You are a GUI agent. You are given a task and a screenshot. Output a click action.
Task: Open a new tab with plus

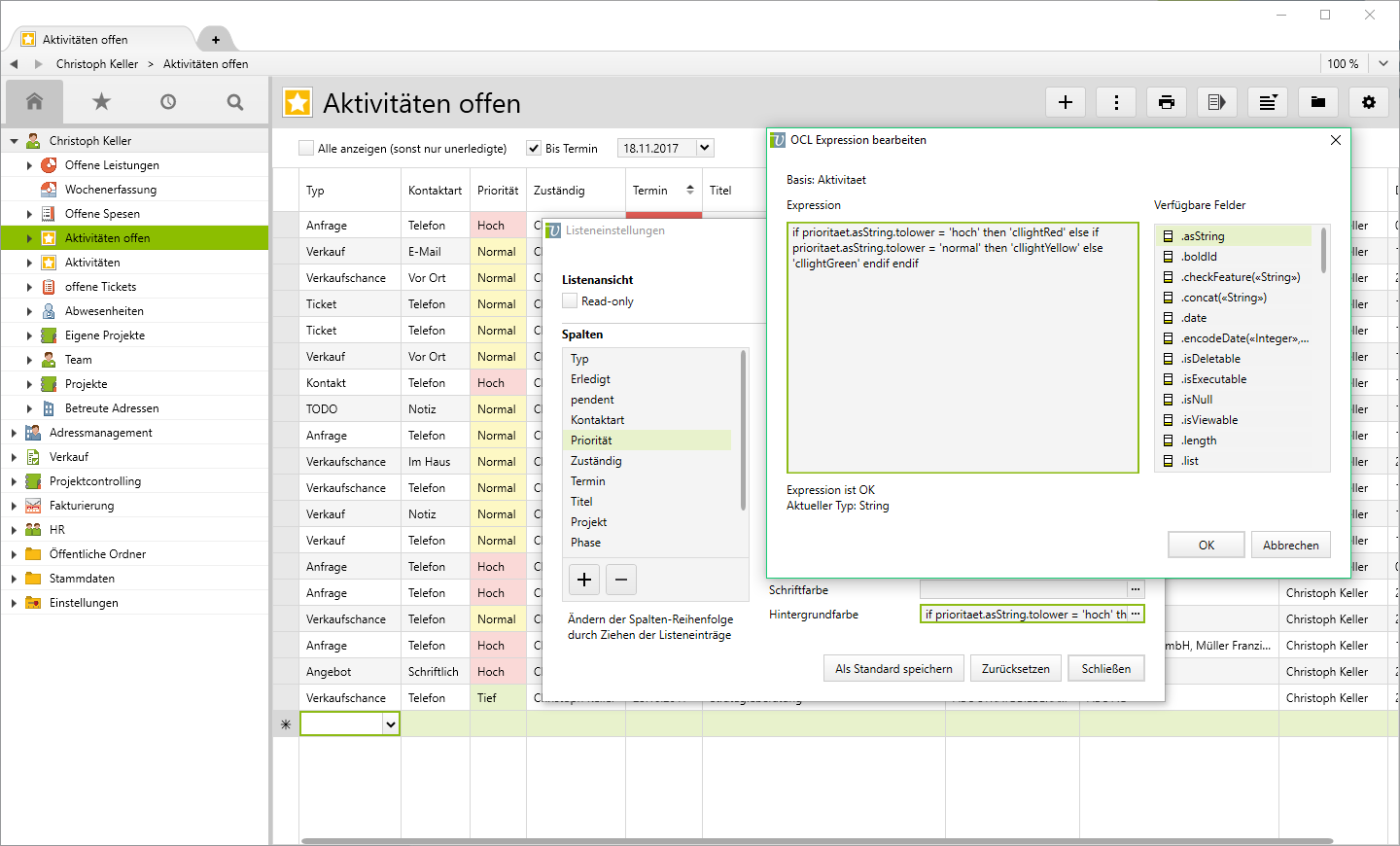(x=216, y=40)
